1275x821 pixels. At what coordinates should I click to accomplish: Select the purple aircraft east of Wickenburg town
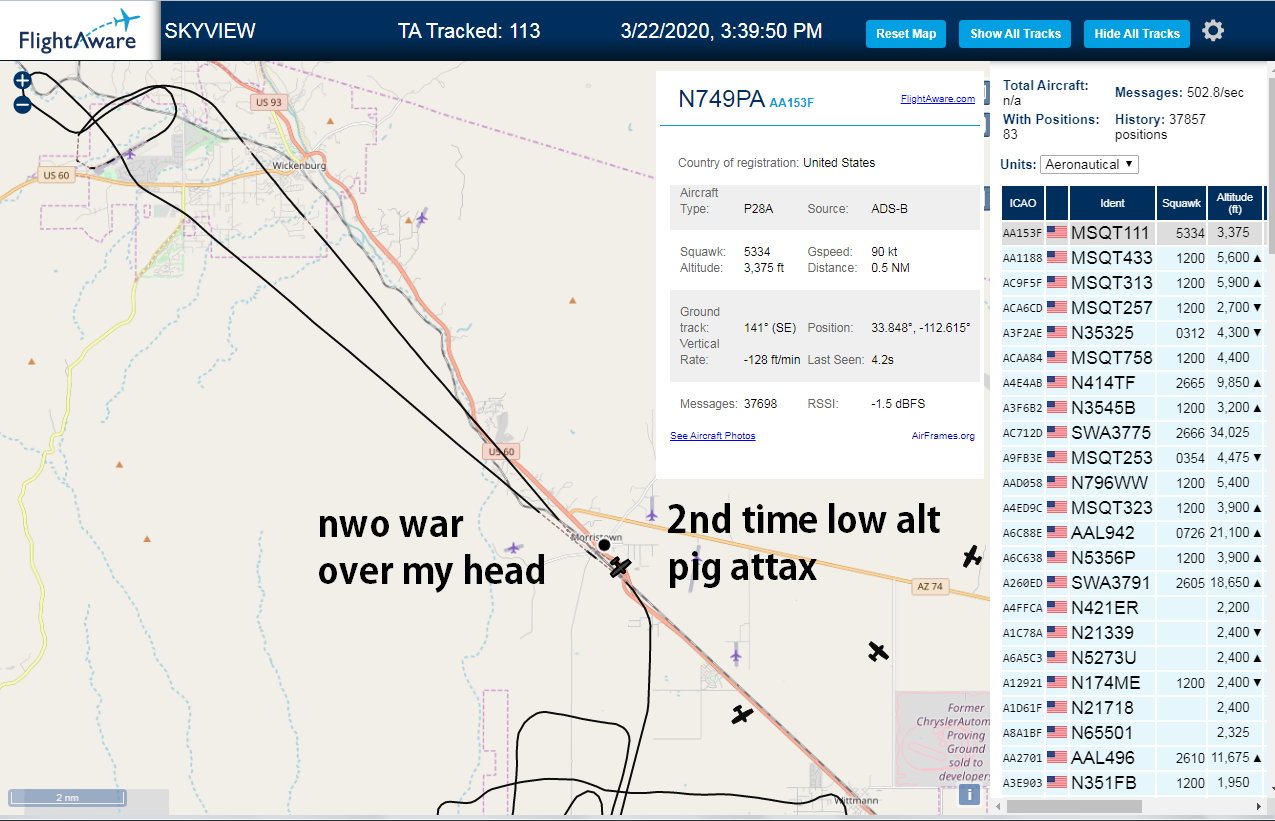coord(422,216)
